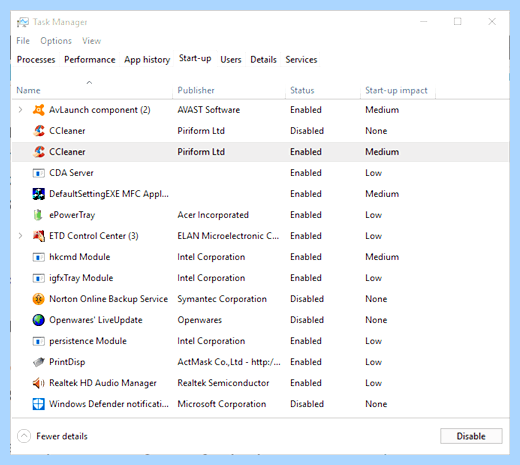Open the Options menu
The width and height of the screenshot is (520, 465).
56,41
